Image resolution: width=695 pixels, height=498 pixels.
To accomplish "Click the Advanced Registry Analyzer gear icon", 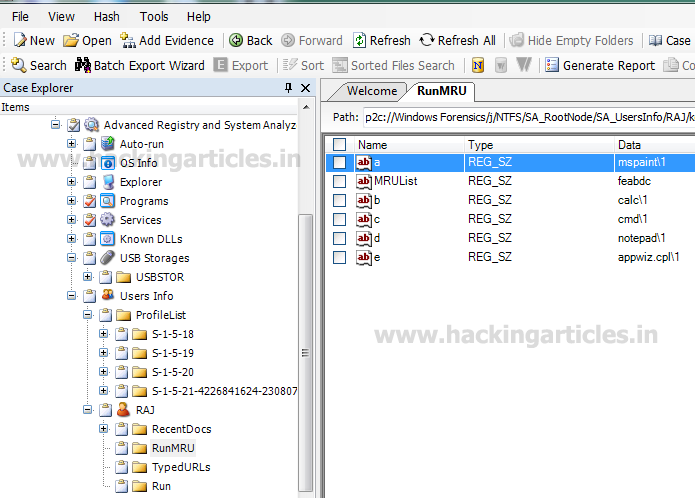I will pos(92,124).
